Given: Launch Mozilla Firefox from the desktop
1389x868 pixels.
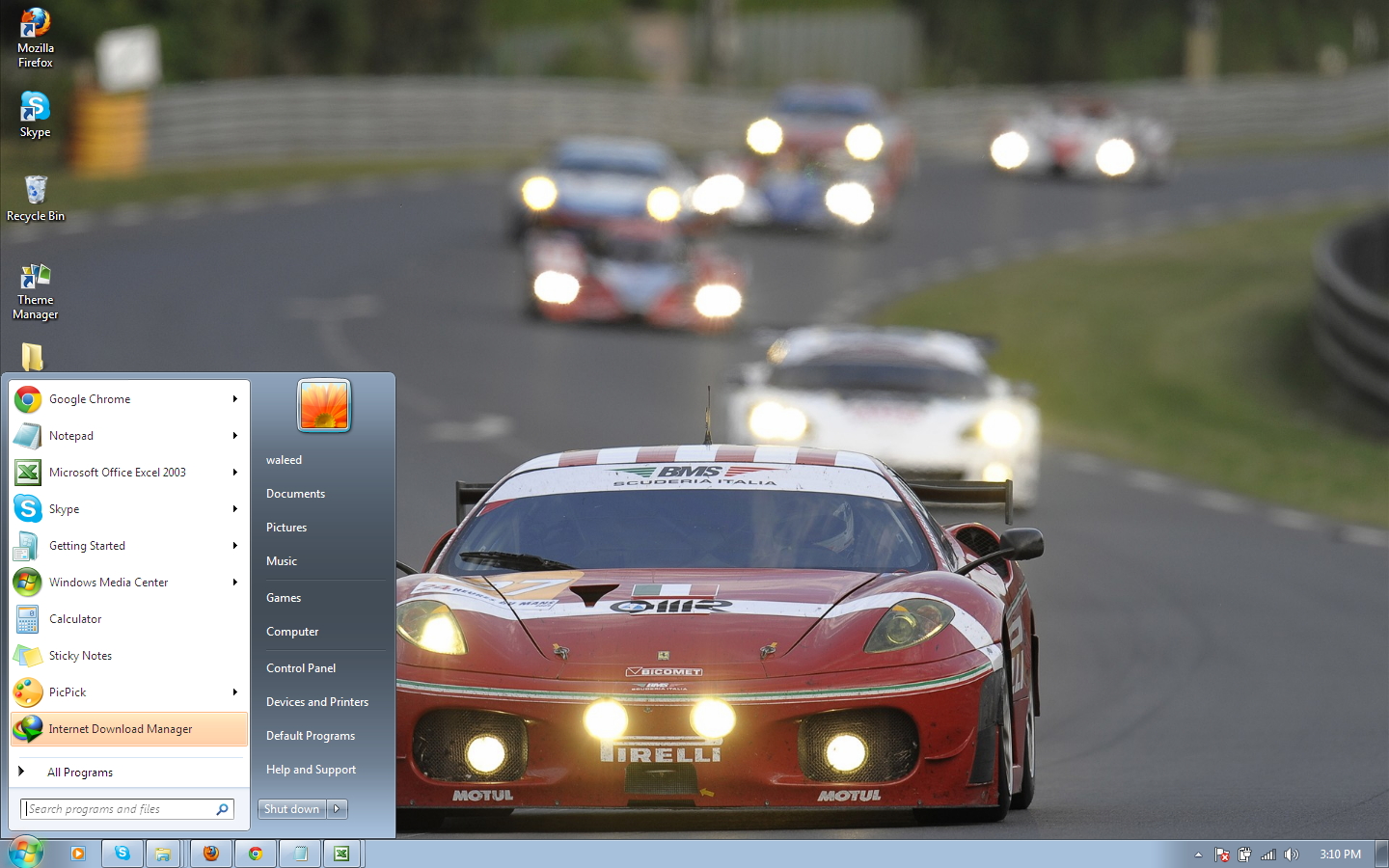Looking at the screenshot, I should click(x=34, y=29).
